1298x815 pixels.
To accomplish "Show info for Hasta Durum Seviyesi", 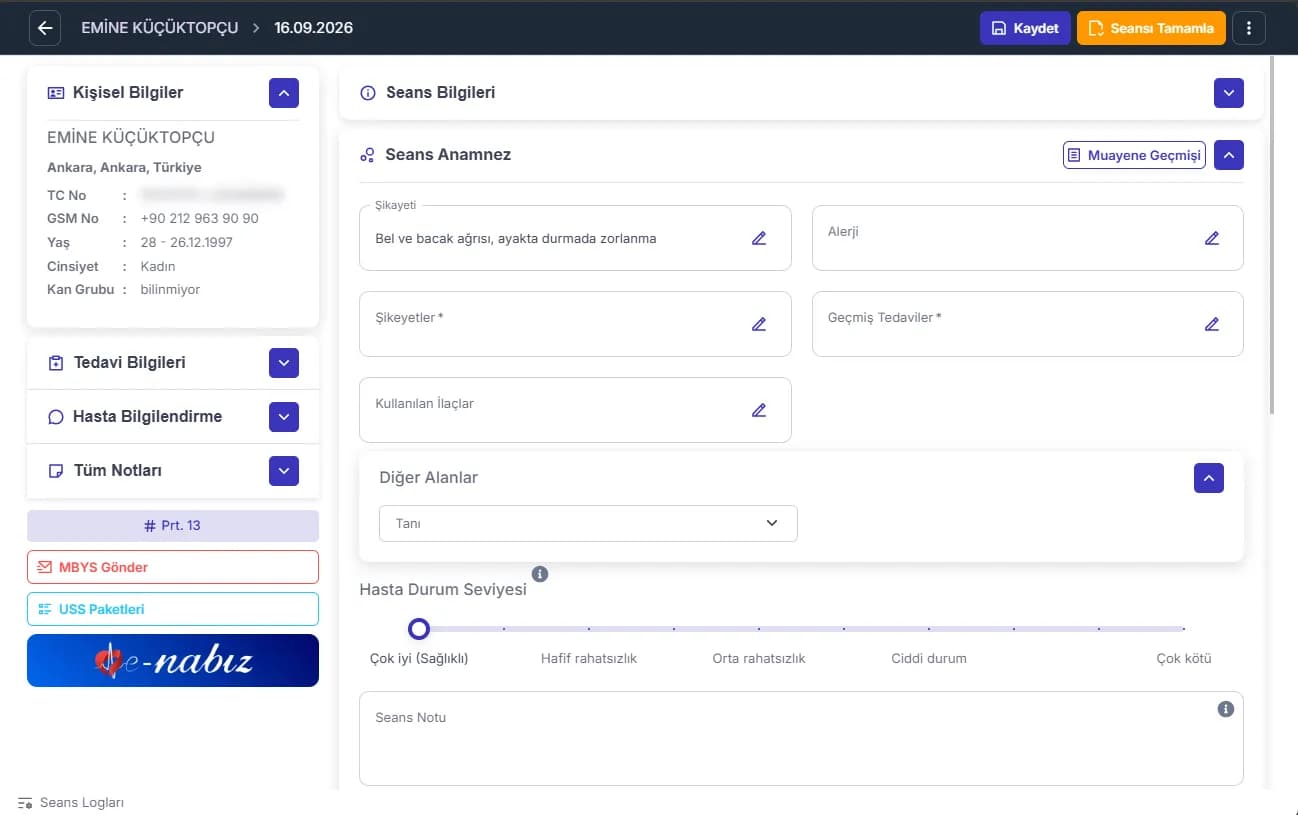I will [540, 574].
